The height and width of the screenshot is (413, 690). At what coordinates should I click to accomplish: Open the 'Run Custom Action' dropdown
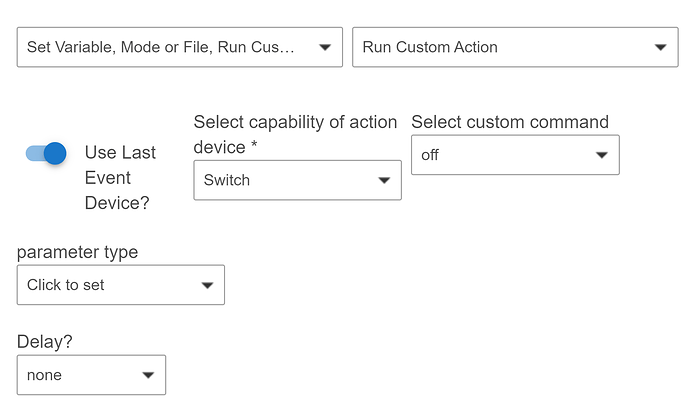coord(515,47)
